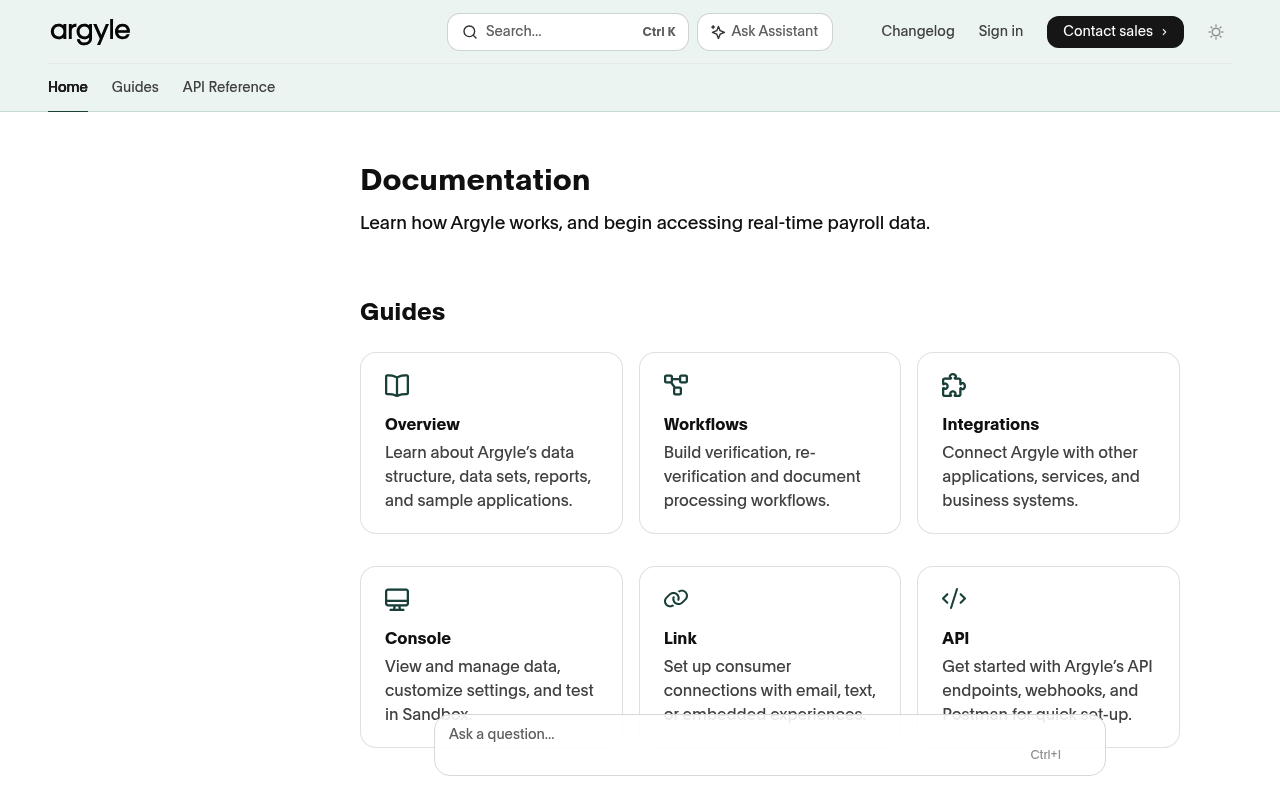This screenshot has height=800, width=1280.
Task: Open the Console card title
Action: pos(418,638)
